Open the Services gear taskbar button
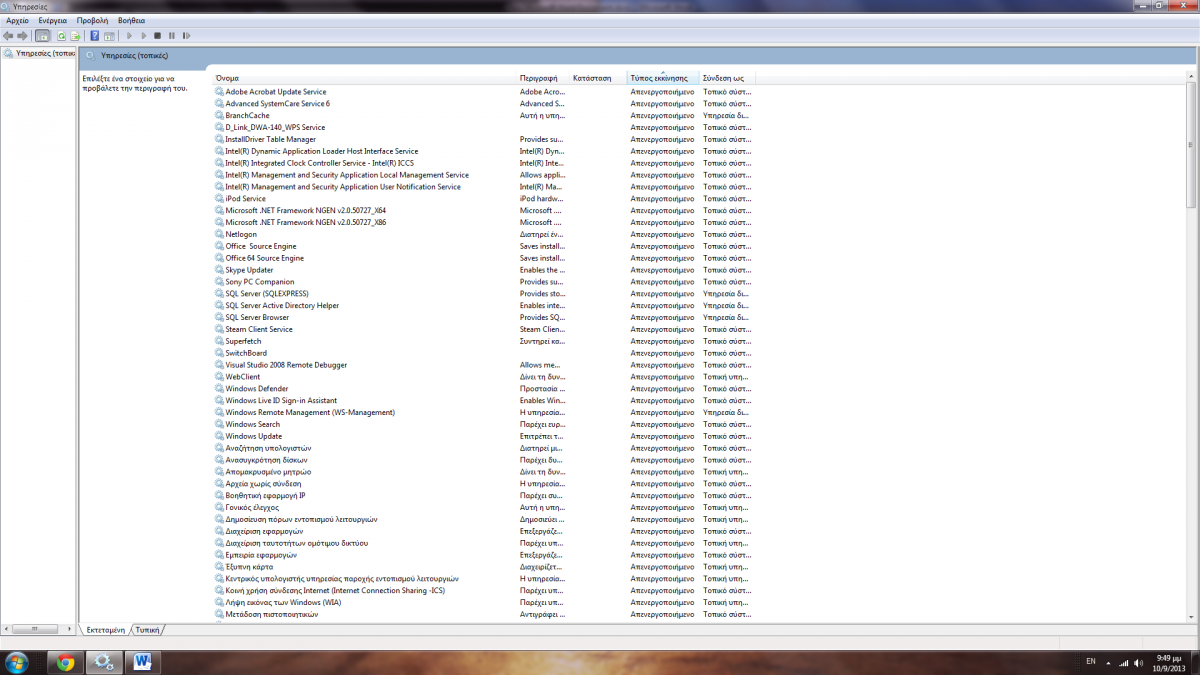This screenshot has width=1200, height=675. 103,662
